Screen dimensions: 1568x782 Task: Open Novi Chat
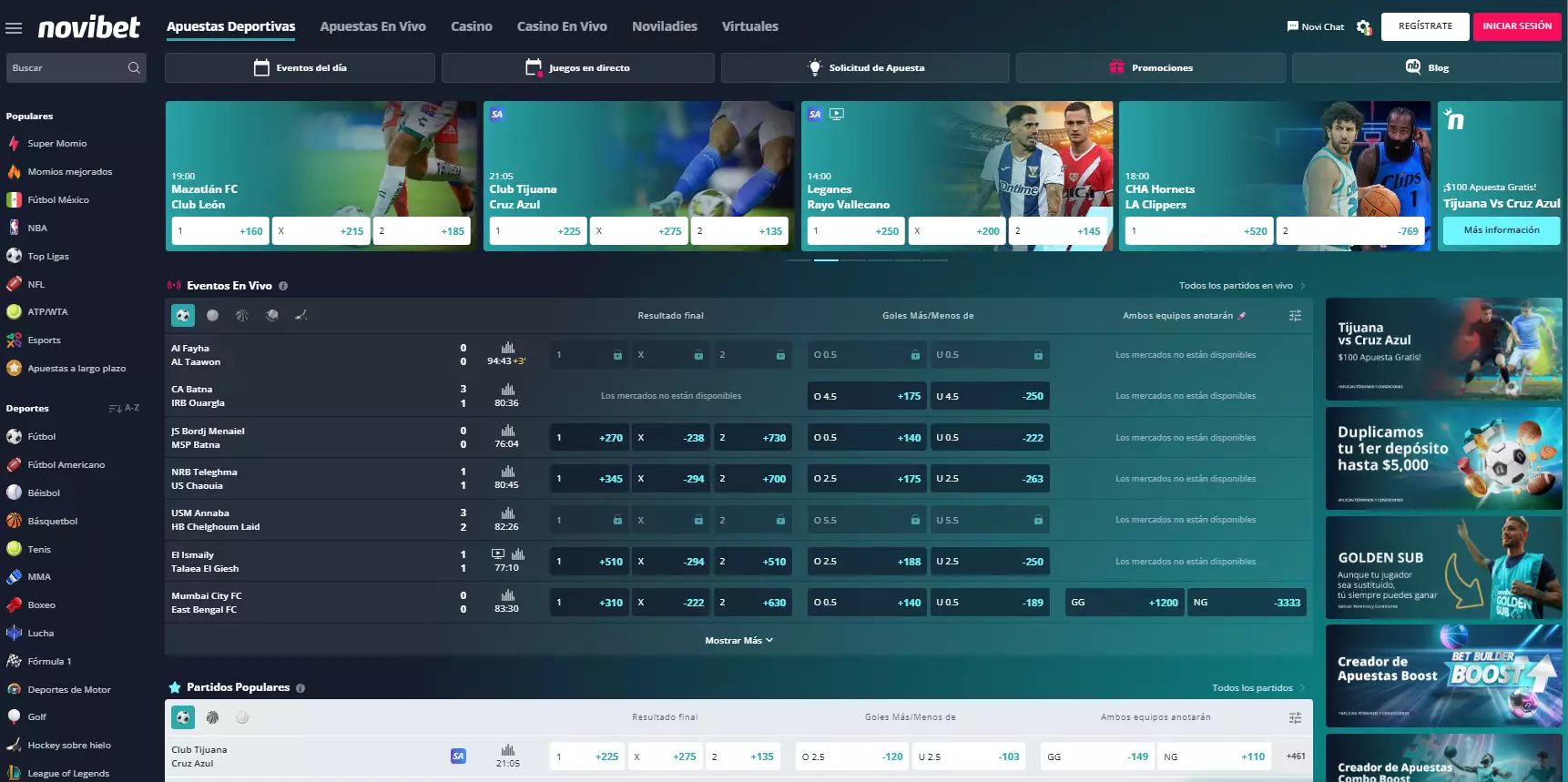click(x=1315, y=27)
